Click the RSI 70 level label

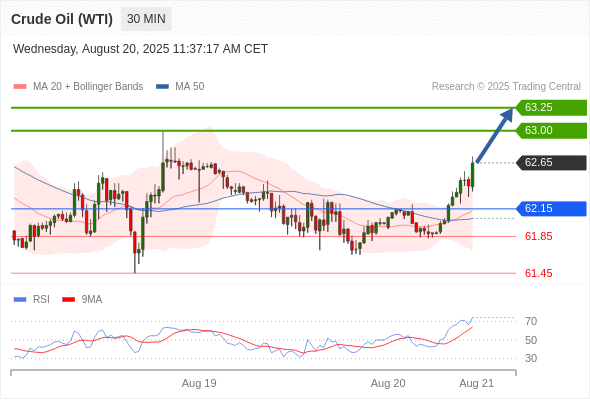[531, 321]
